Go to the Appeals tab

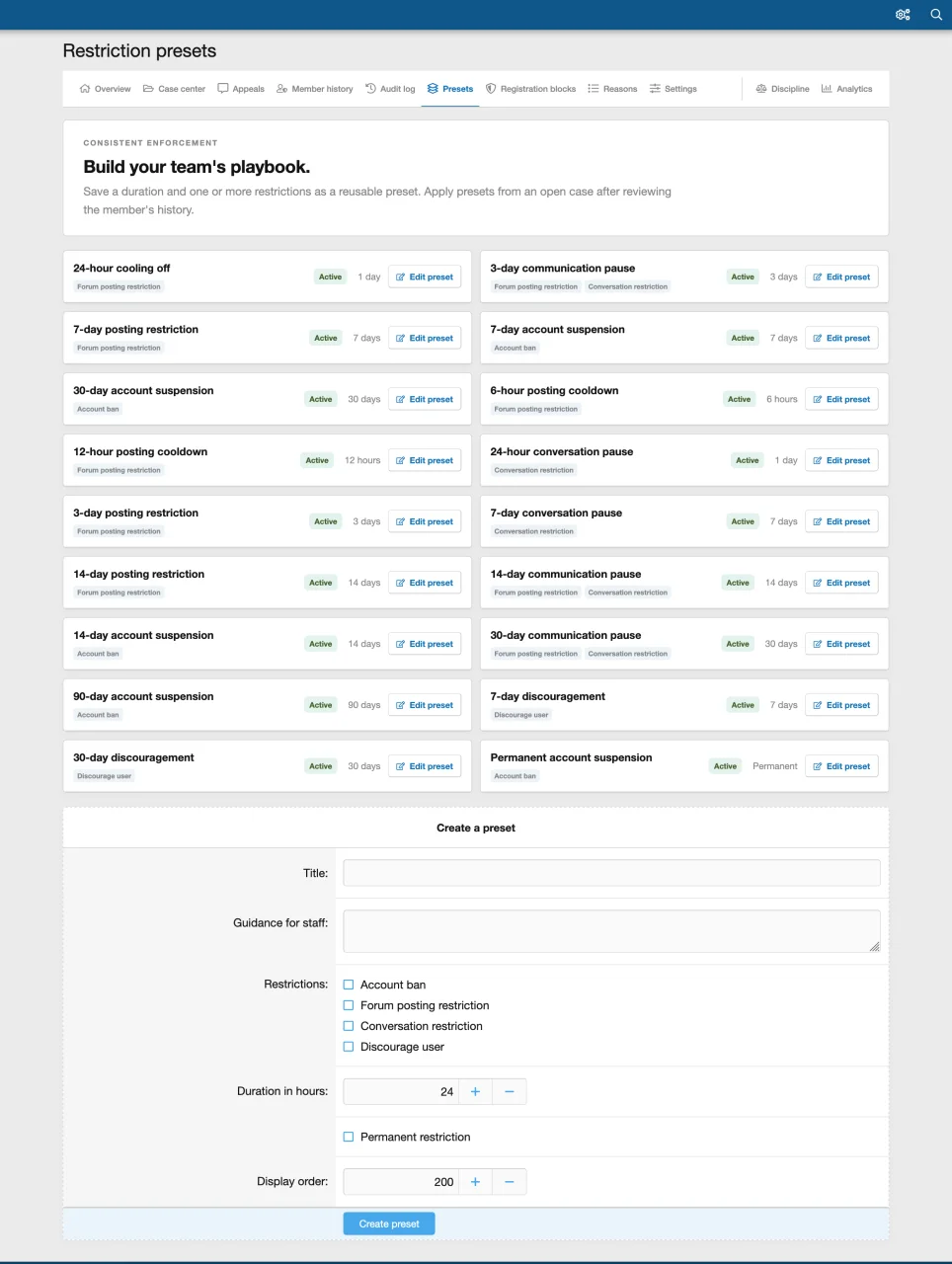(241, 89)
